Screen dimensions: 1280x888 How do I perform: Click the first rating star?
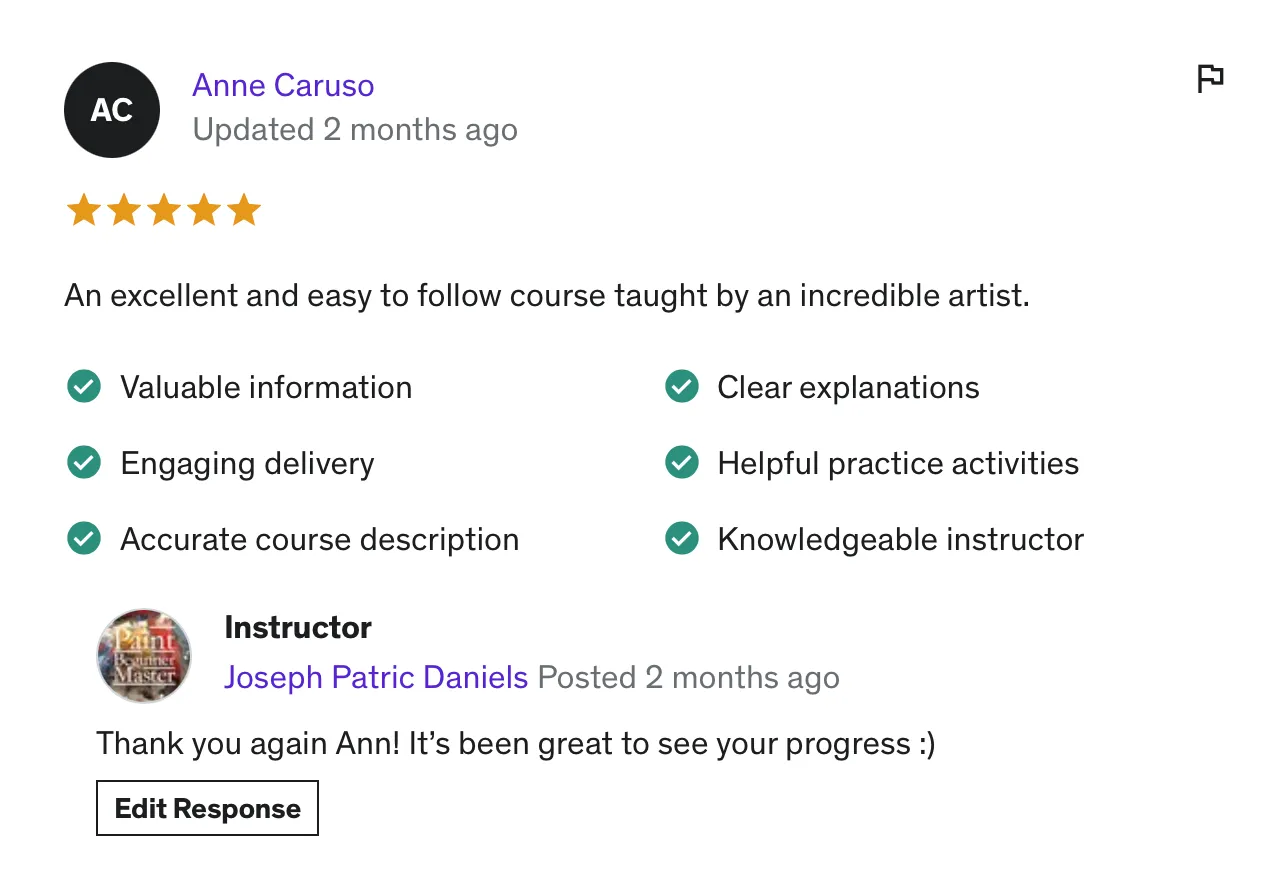pyautogui.click(x=83, y=210)
